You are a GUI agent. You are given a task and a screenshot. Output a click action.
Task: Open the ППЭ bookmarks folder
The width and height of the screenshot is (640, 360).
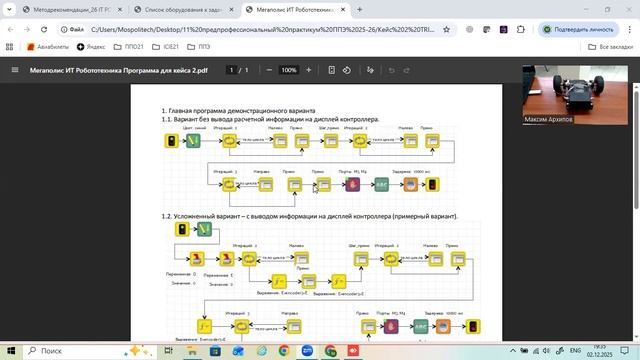coord(199,47)
